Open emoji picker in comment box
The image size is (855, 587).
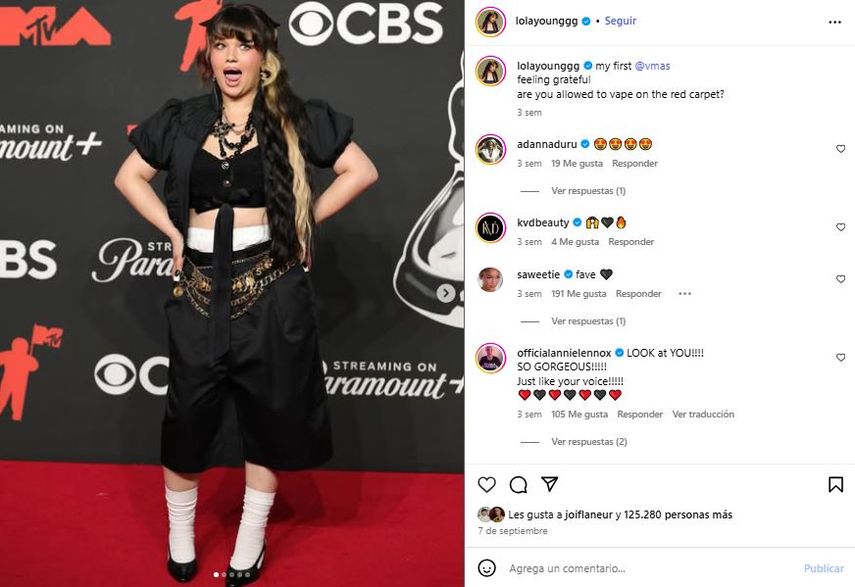pyautogui.click(x=487, y=568)
